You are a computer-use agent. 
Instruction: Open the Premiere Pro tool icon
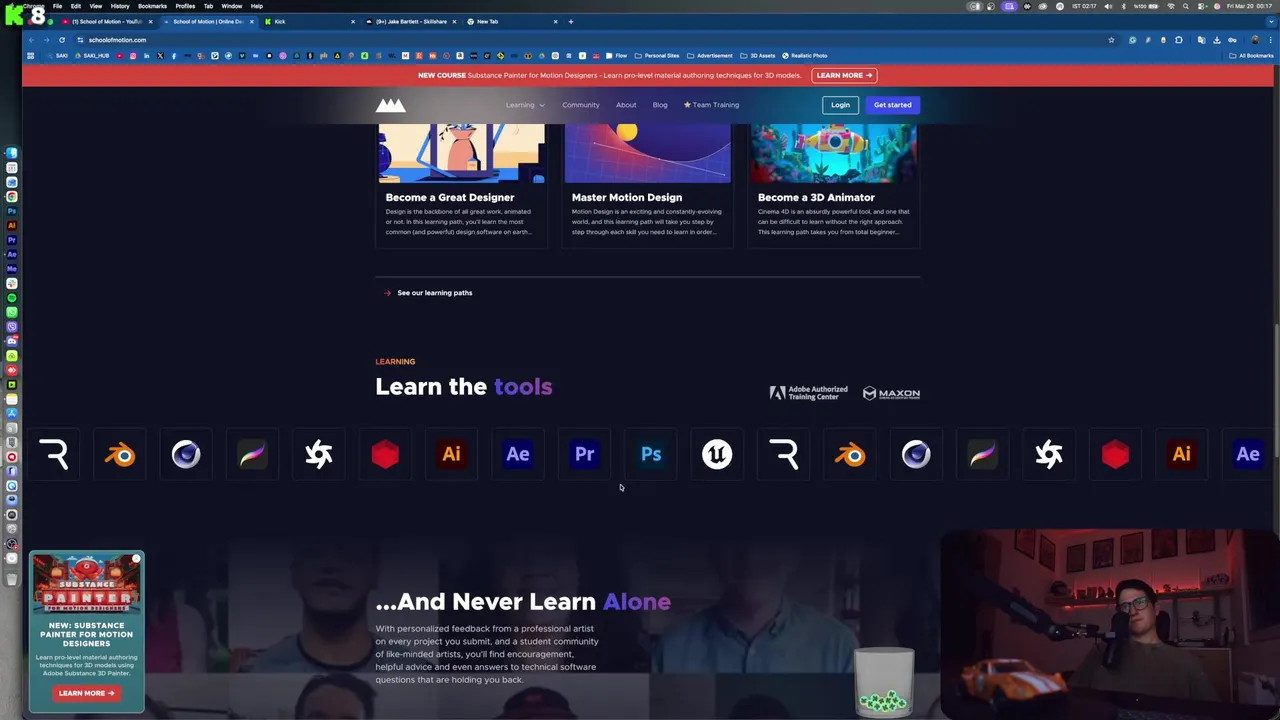coord(584,455)
